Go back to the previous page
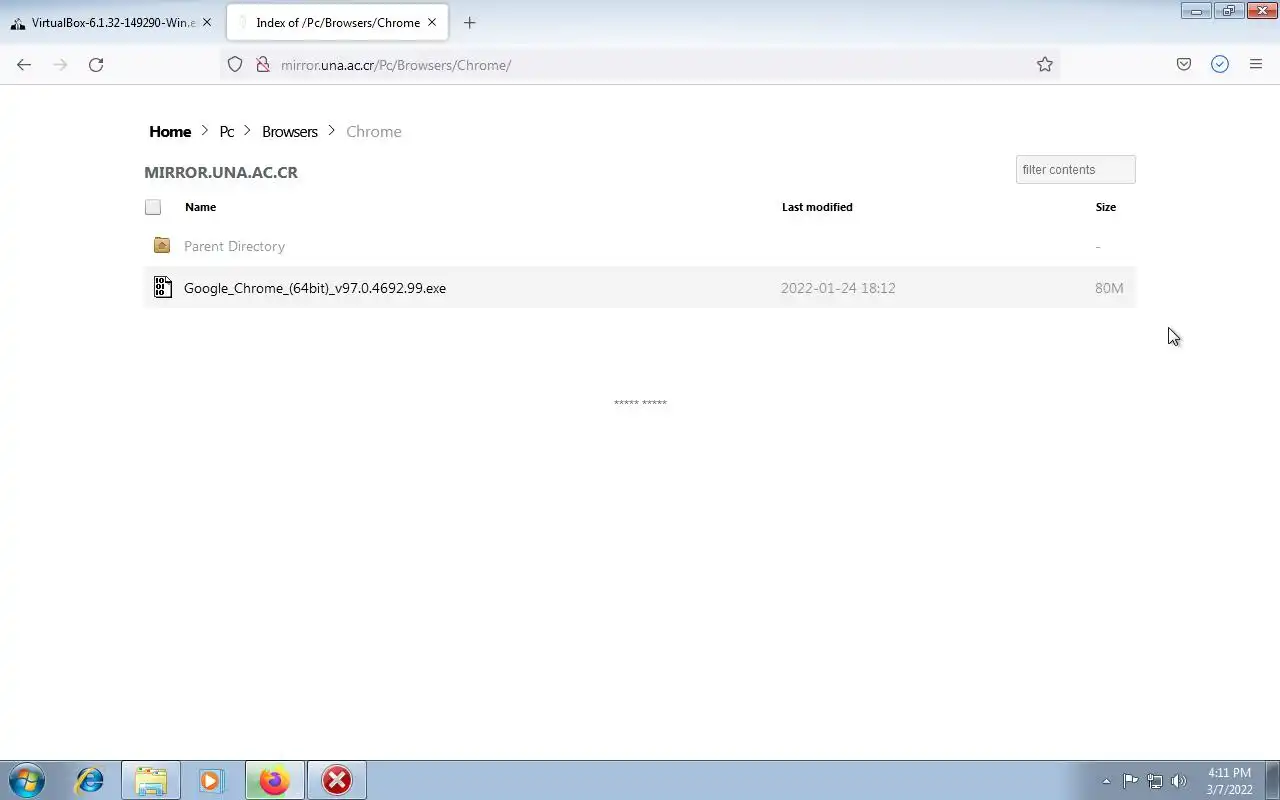The image size is (1280, 800). 24,64
